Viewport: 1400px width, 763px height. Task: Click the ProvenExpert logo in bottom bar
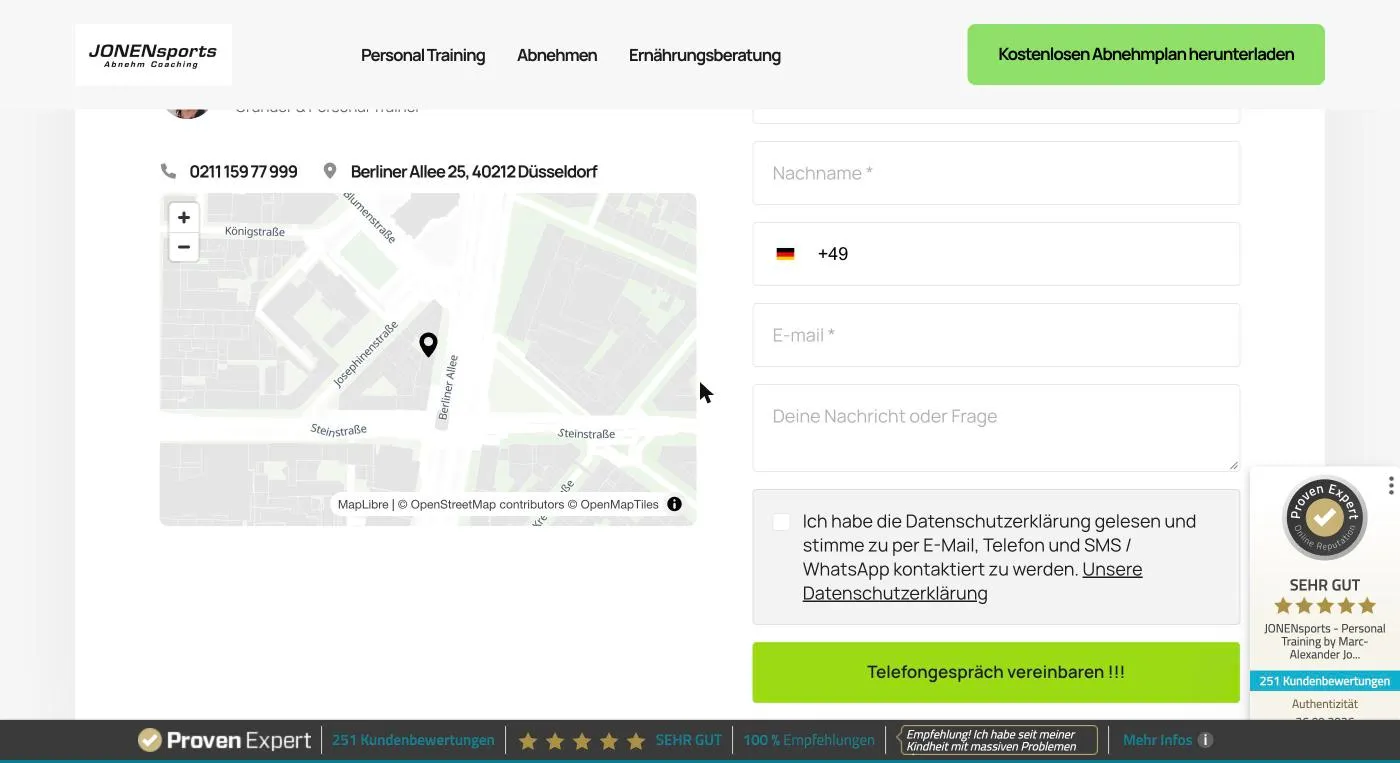[x=225, y=740]
